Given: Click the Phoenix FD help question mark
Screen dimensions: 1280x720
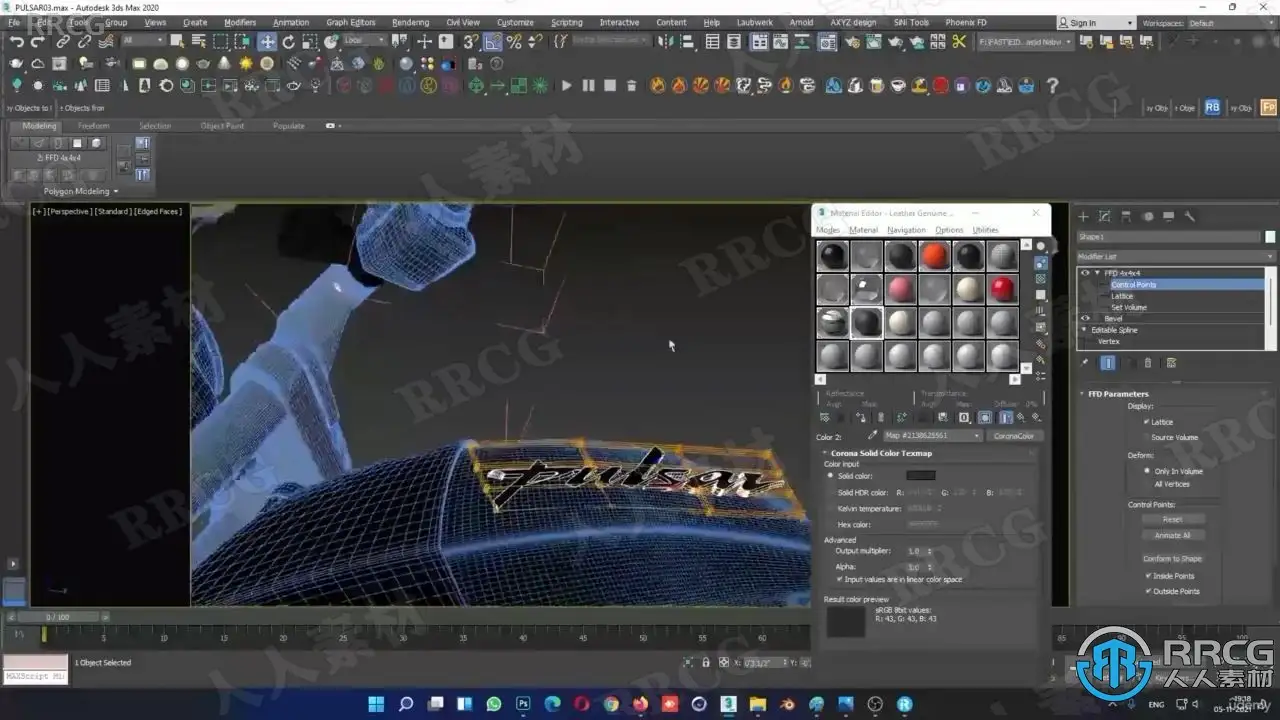Looking at the screenshot, I should click(x=1052, y=86).
